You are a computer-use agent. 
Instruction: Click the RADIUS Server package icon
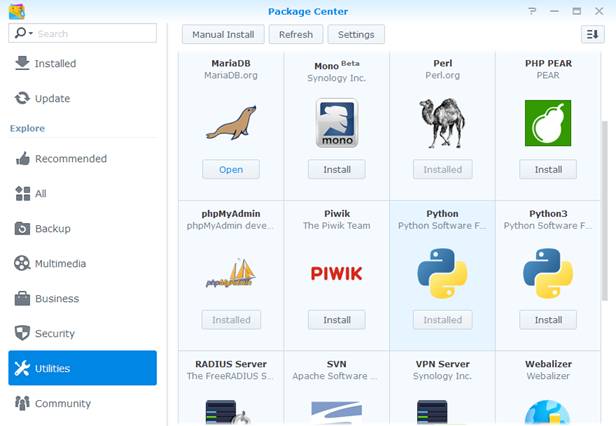(228, 412)
